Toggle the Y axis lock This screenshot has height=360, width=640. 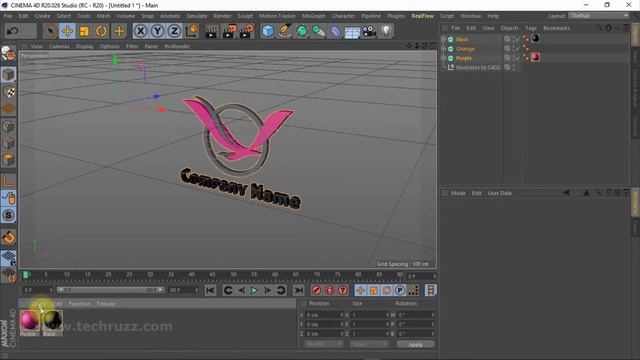click(x=158, y=31)
